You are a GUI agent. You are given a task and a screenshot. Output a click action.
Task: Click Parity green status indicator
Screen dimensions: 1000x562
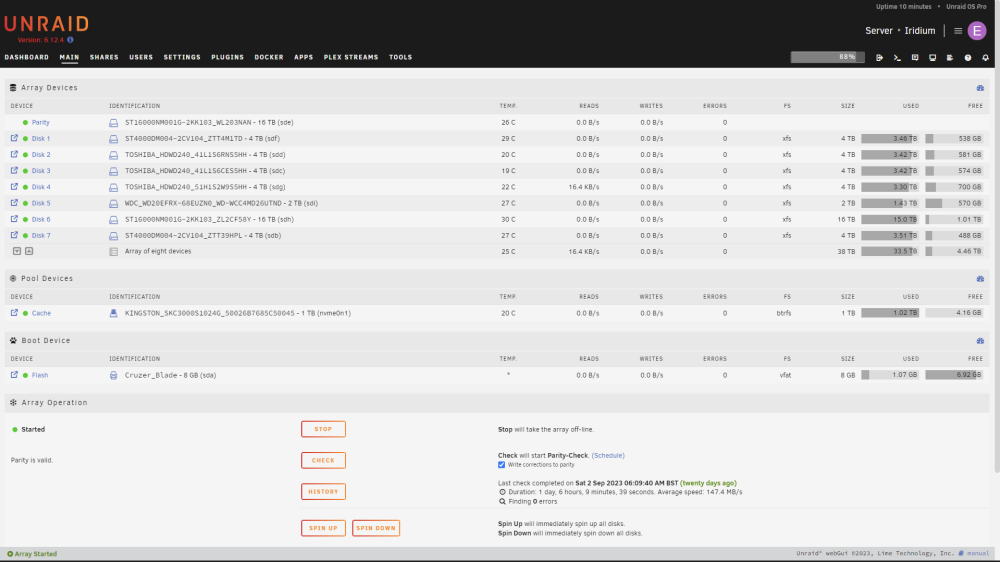click(26, 122)
